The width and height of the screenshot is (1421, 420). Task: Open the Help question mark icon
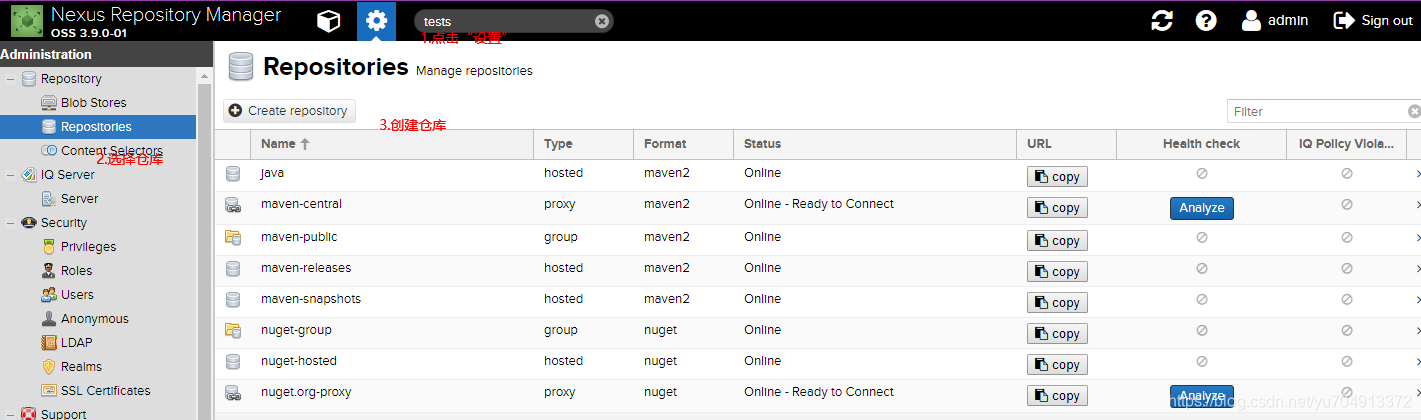(x=1206, y=20)
